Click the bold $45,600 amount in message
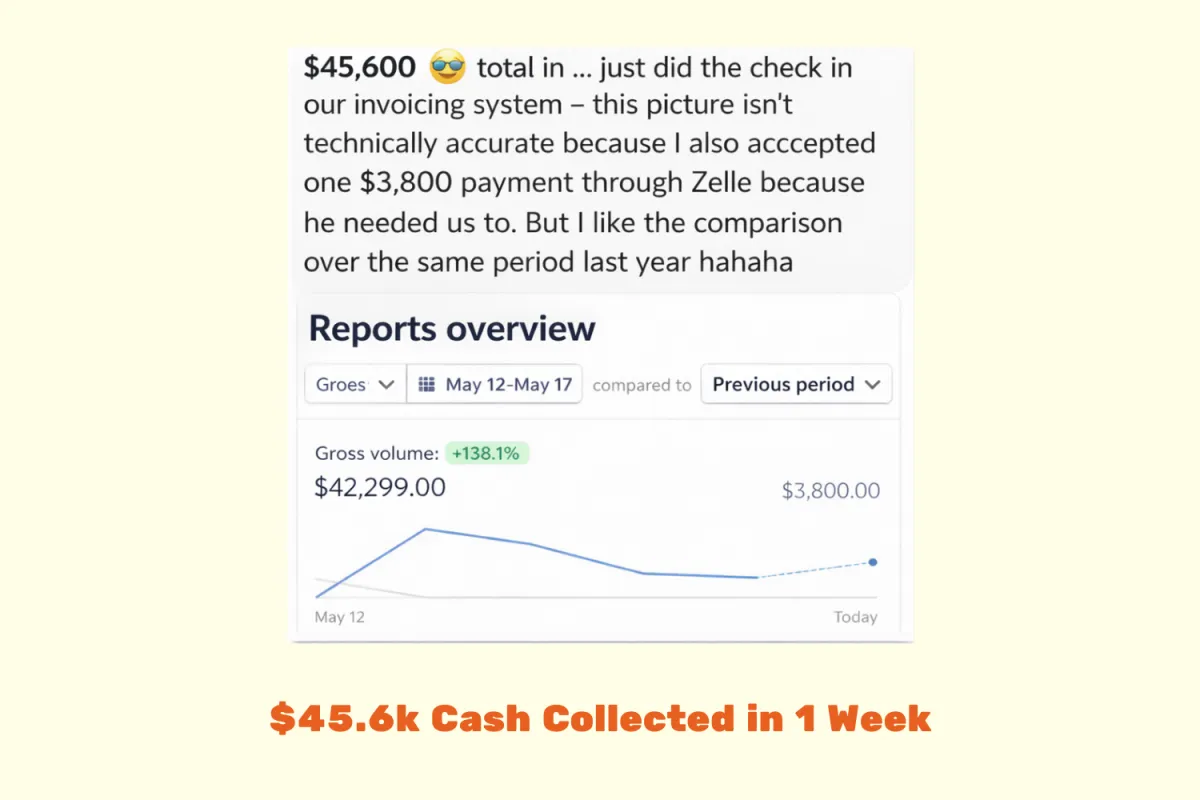The height and width of the screenshot is (800, 1200). [x=360, y=68]
